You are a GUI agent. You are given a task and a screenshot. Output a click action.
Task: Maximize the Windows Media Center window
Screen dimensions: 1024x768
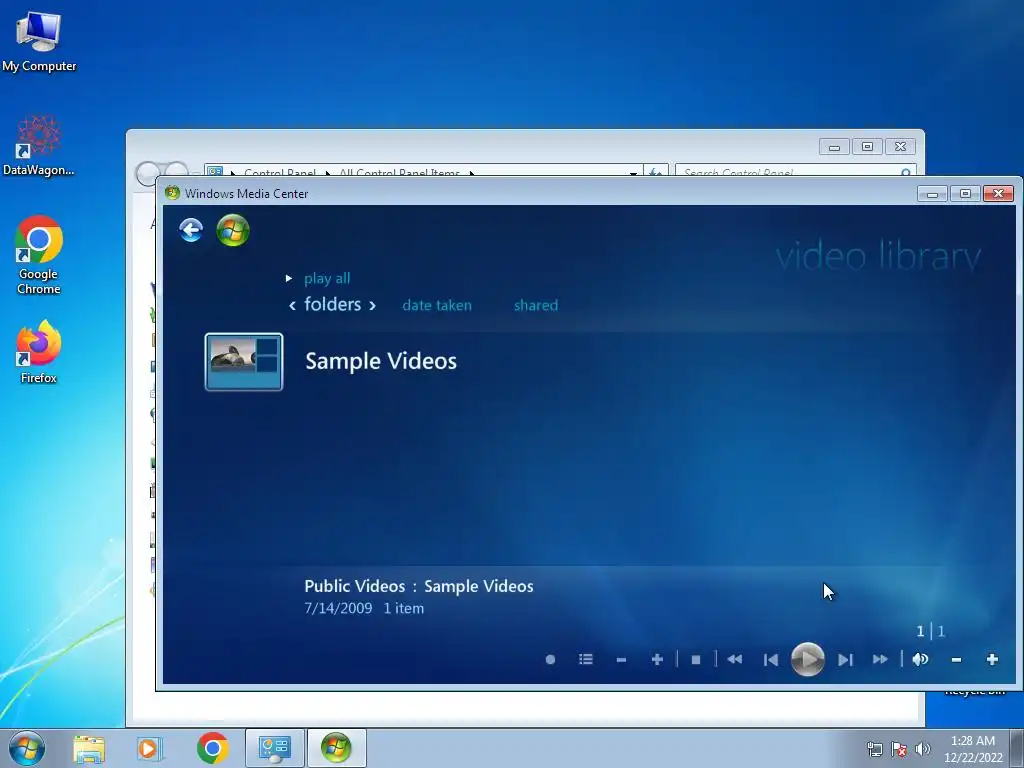[965, 193]
